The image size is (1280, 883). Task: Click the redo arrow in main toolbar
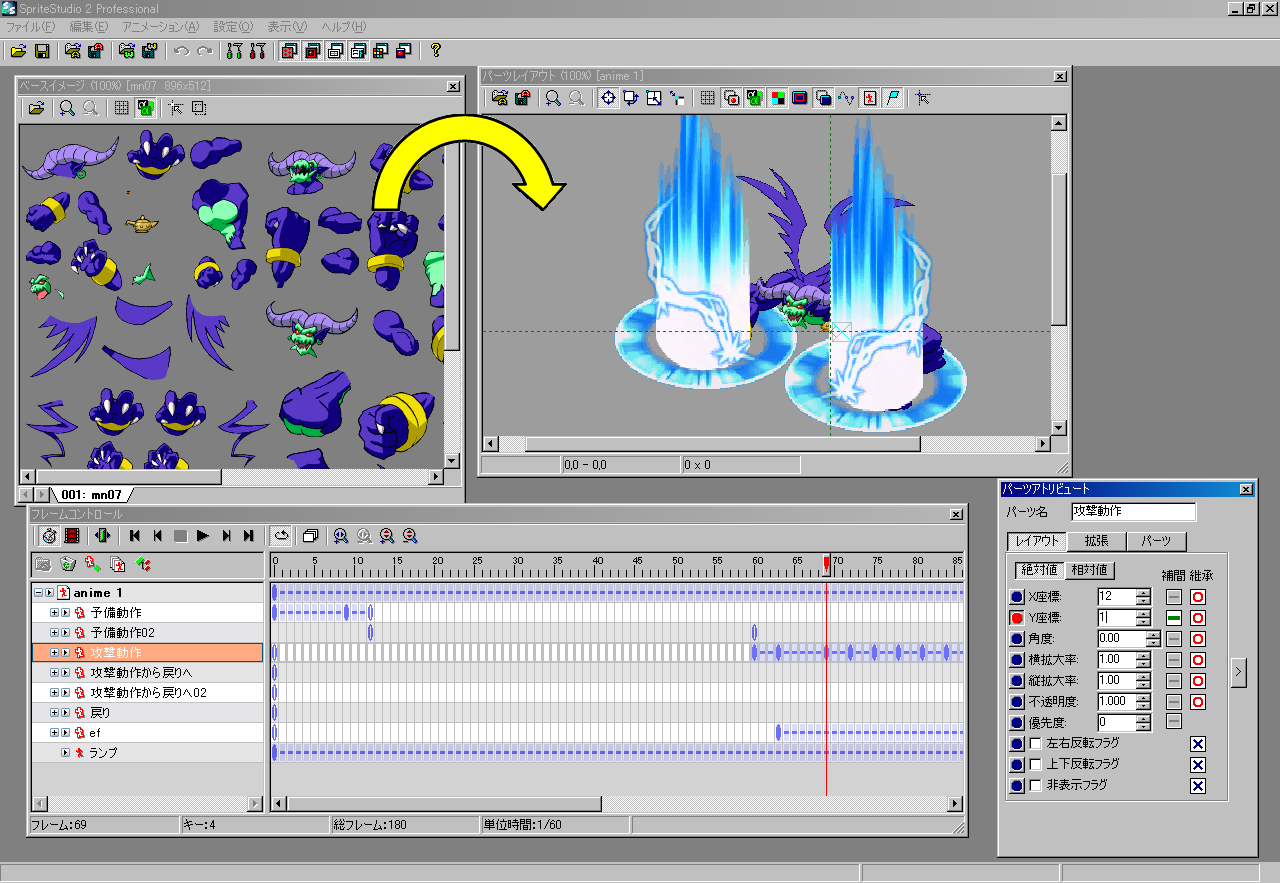[x=204, y=50]
